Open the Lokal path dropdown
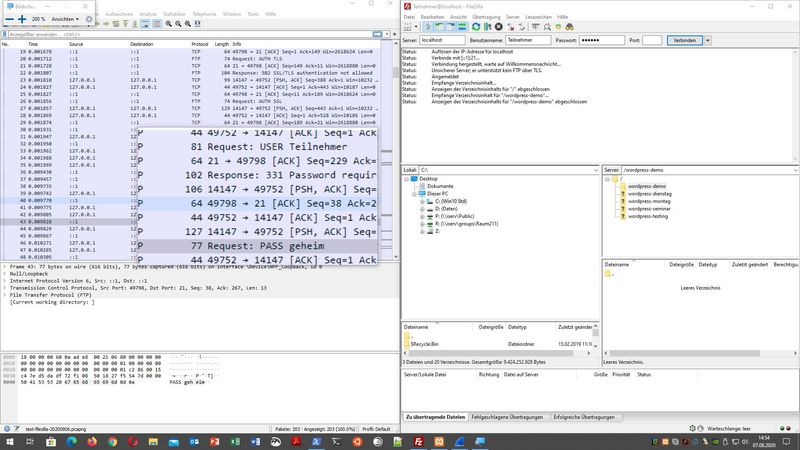Viewport: 800px width, 450px height. (595, 170)
